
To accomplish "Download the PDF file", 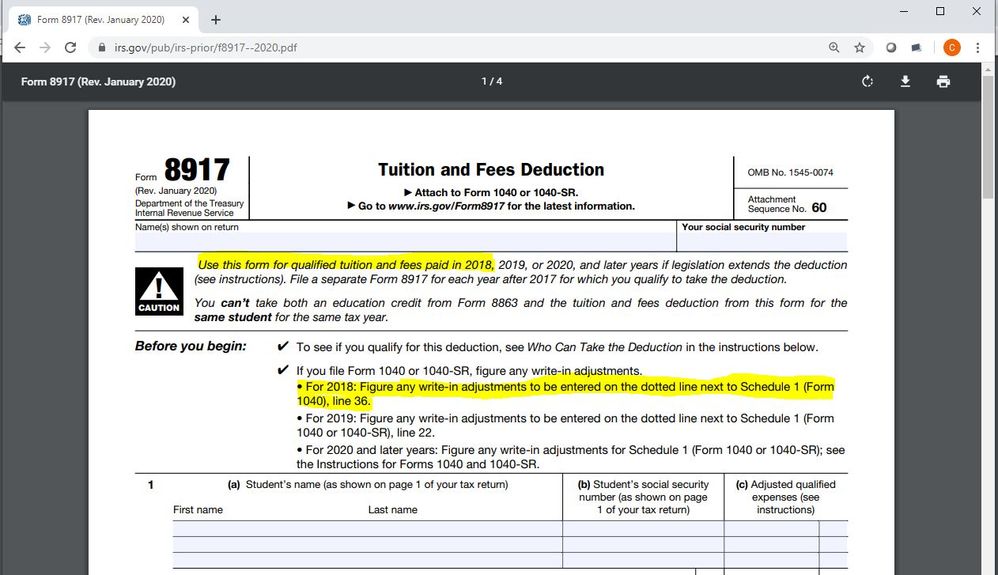I will (x=905, y=82).
